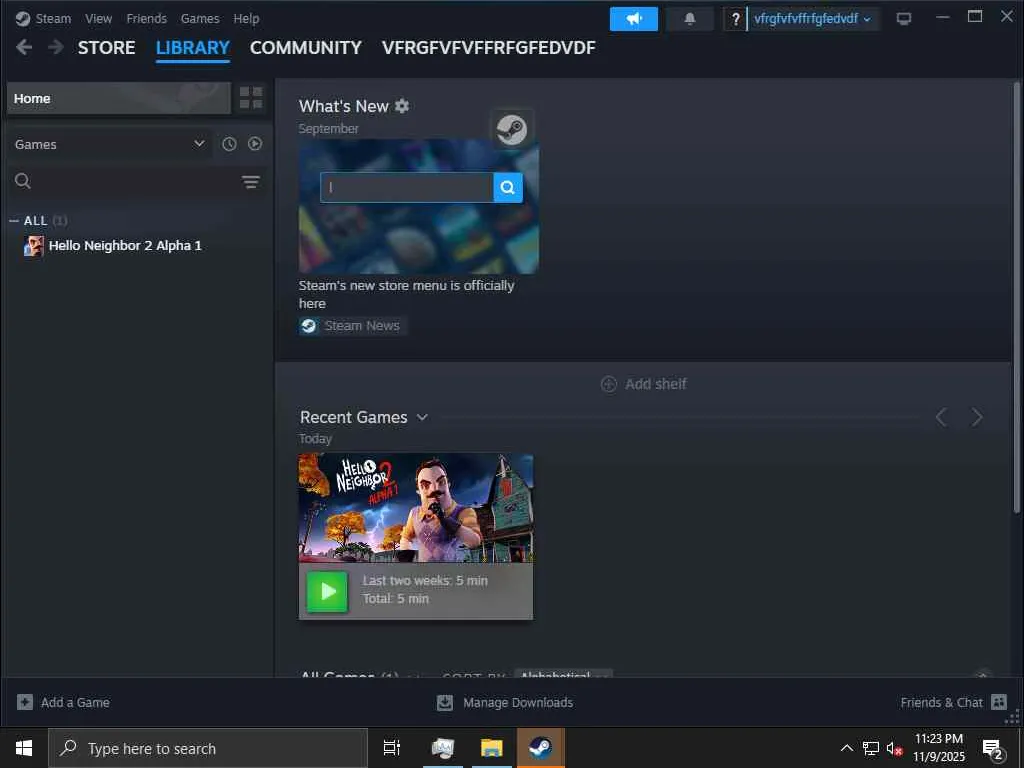The image size is (1024, 768).
Task: Click the plus icon beside Add shelf
Action: click(x=609, y=384)
